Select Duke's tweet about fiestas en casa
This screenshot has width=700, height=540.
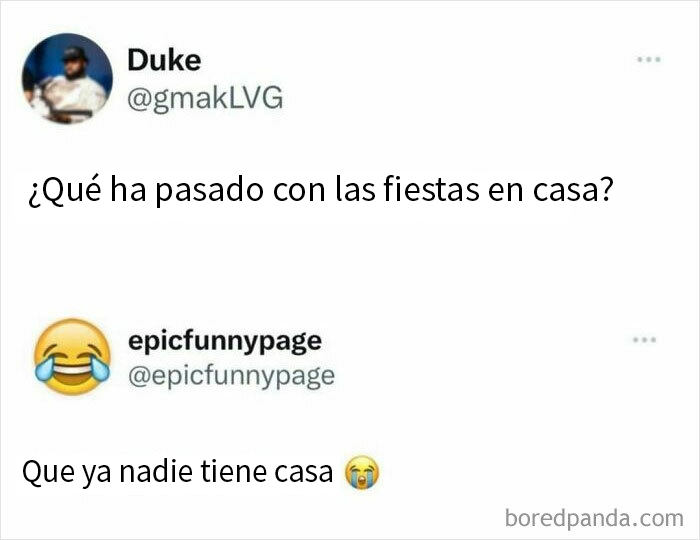[321, 190]
